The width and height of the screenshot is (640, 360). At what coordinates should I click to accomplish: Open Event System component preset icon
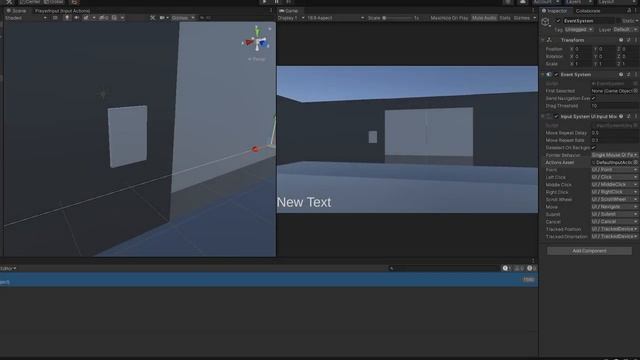click(628, 75)
